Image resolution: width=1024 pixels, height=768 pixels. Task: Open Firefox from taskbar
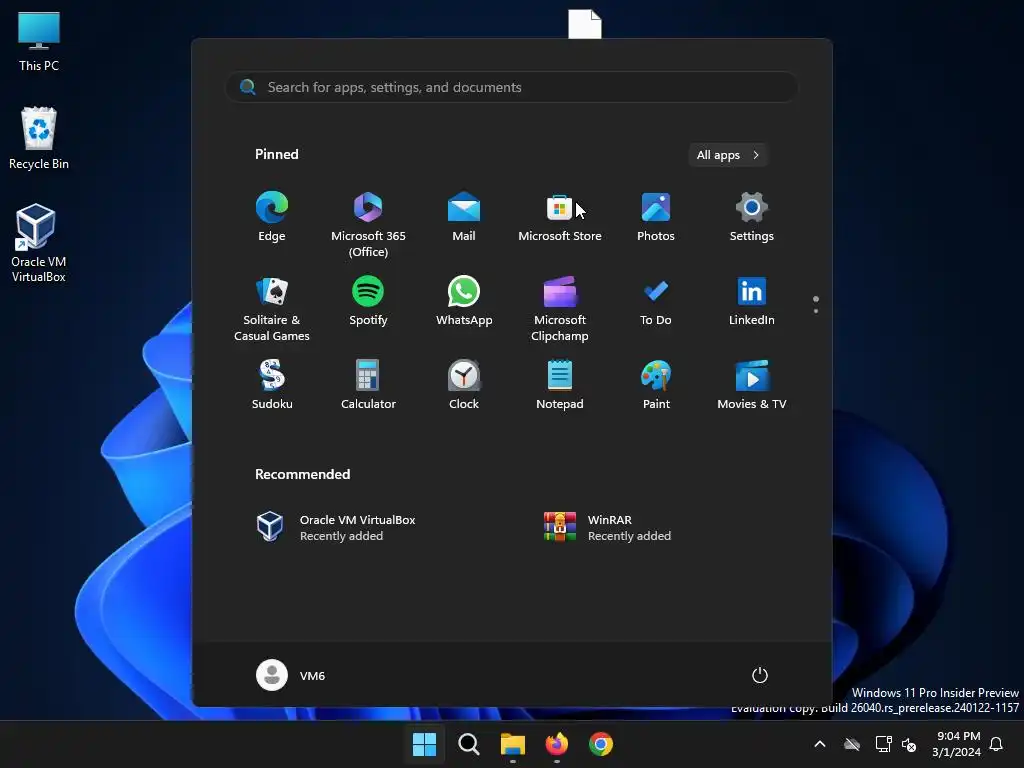pyautogui.click(x=556, y=744)
